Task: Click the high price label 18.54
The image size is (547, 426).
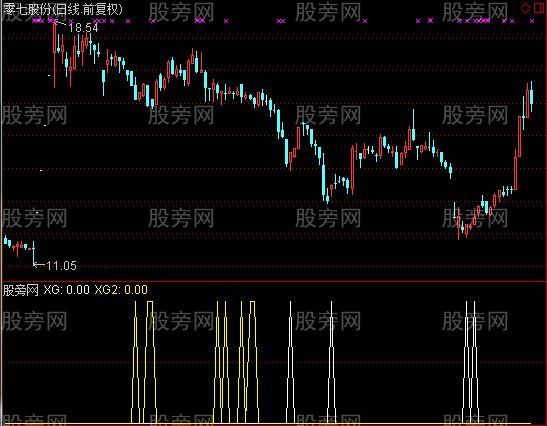Action: pos(83,28)
